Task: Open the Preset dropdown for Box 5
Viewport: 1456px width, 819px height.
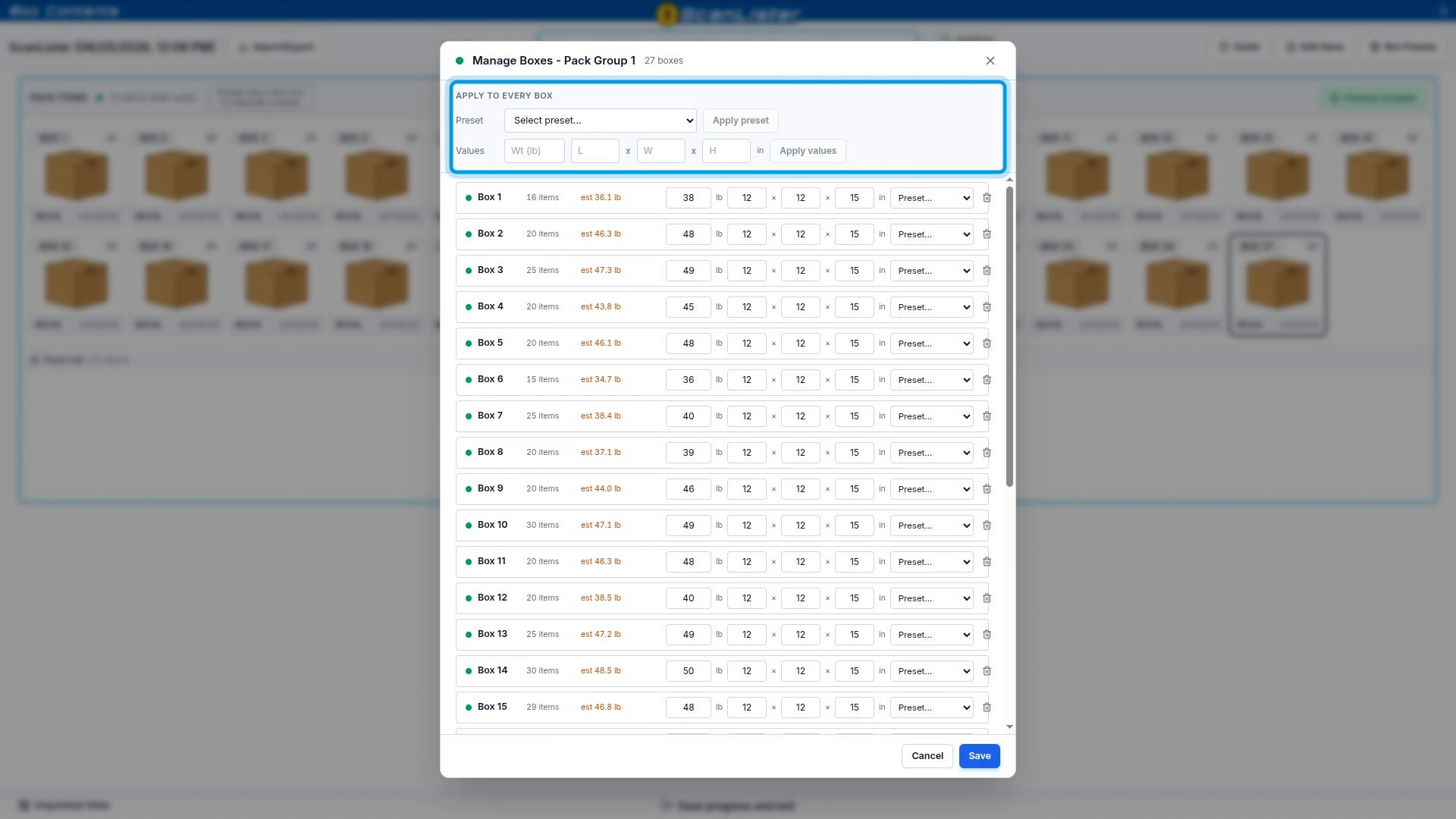Action: 931,344
